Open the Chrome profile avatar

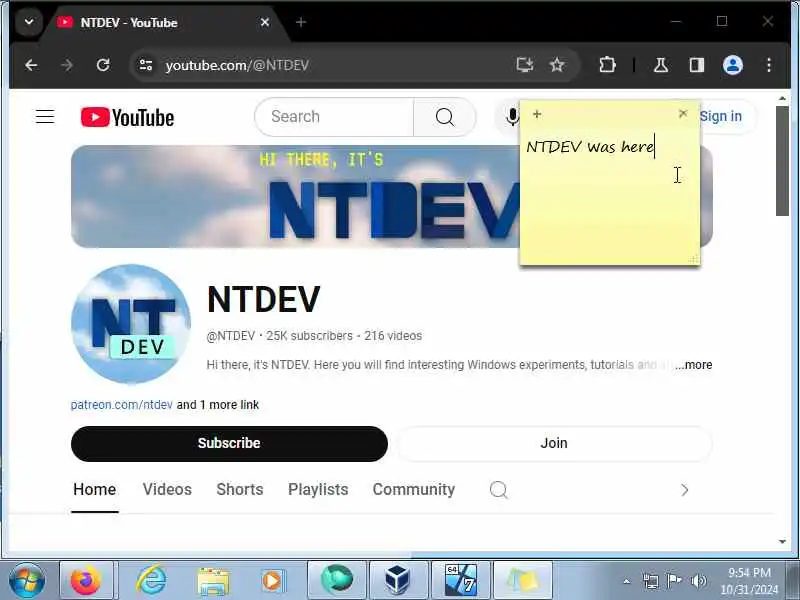(x=733, y=65)
